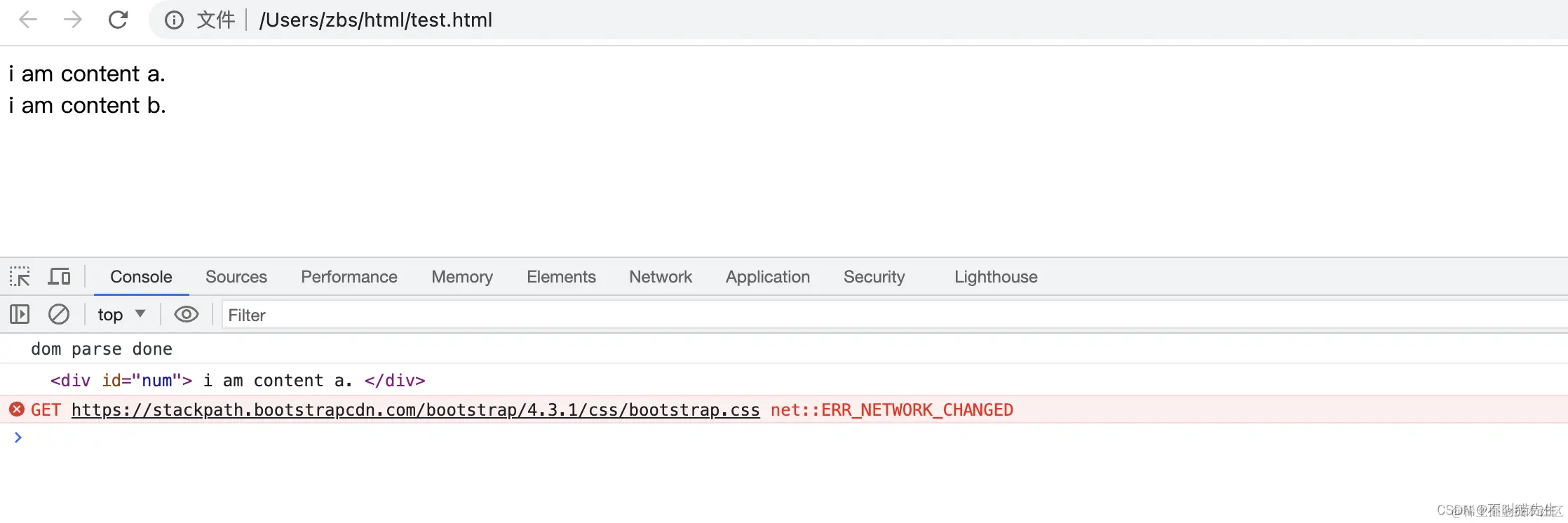This screenshot has height=523, width=1568.
Task: Open the bootstrap.css URL link
Action: coord(416,410)
